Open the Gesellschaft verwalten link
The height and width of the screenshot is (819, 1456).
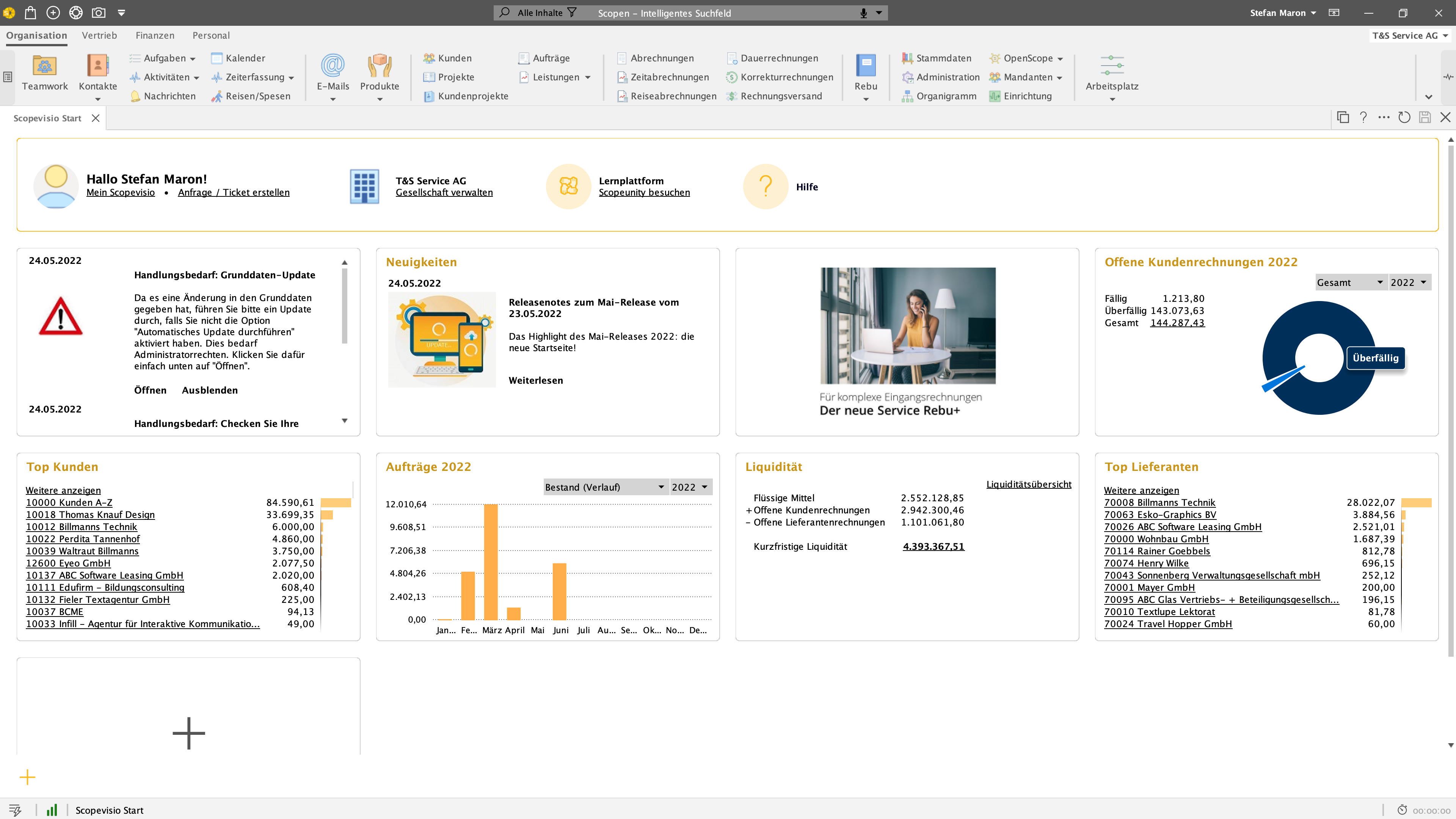point(445,192)
